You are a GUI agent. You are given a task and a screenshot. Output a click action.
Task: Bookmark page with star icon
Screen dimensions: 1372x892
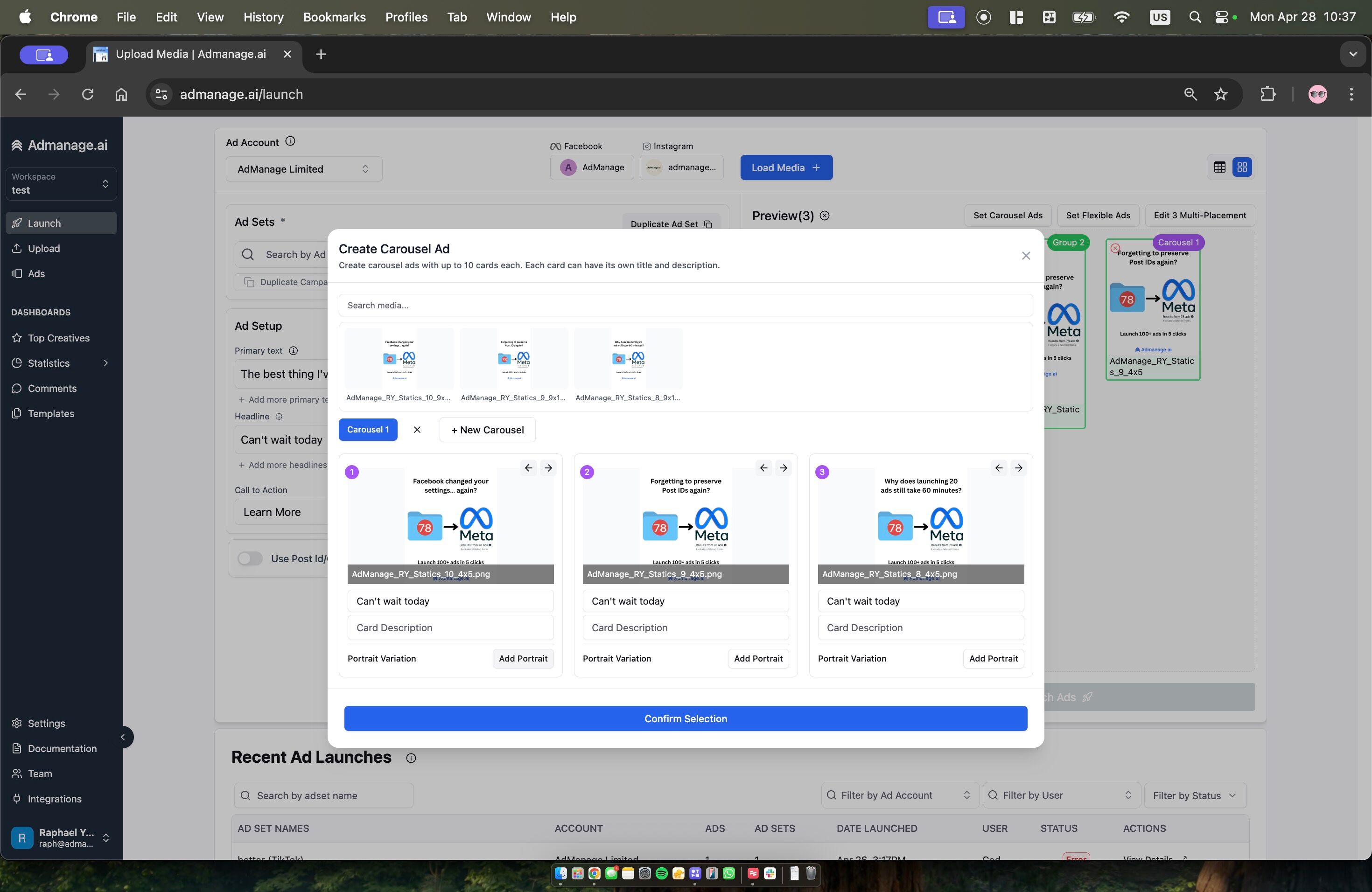tap(1220, 95)
